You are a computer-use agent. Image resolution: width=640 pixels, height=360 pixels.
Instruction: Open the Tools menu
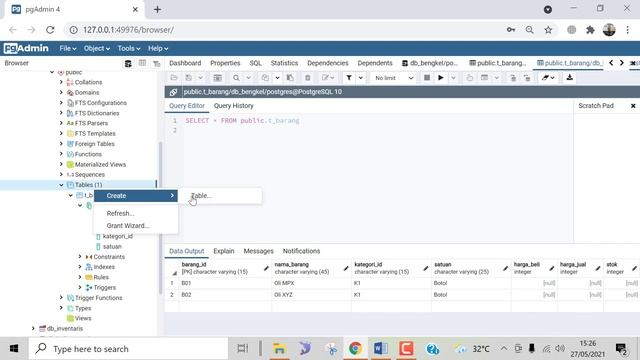pos(129,48)
